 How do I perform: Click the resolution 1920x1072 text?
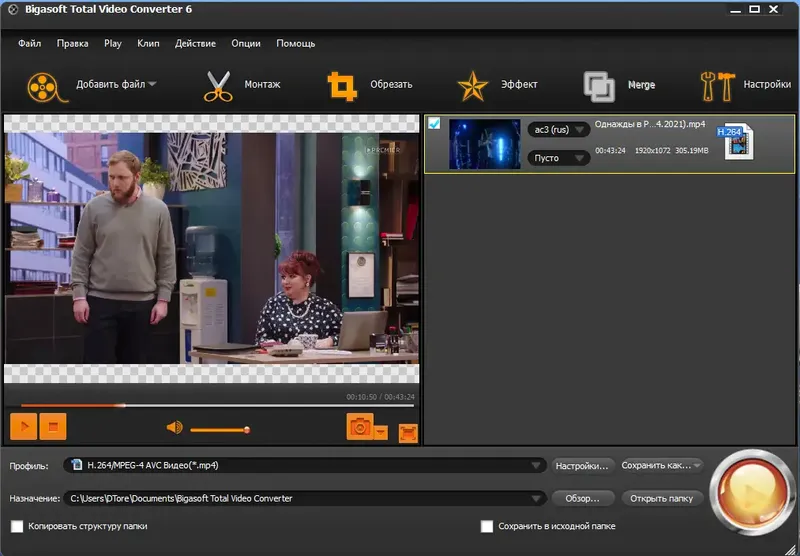pyautogui.click(x=653, y=150)
